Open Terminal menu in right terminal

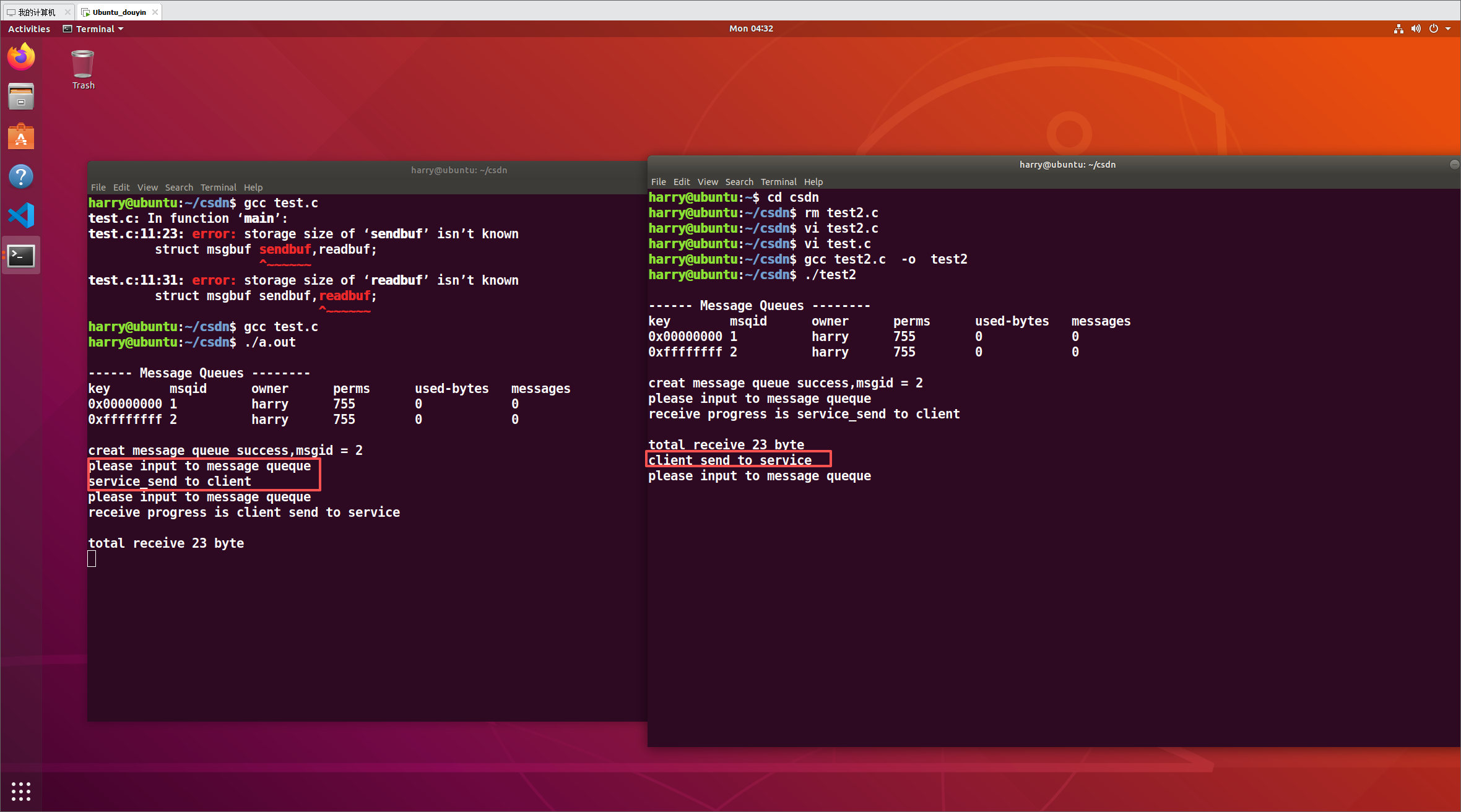click(x=779, y=181)
